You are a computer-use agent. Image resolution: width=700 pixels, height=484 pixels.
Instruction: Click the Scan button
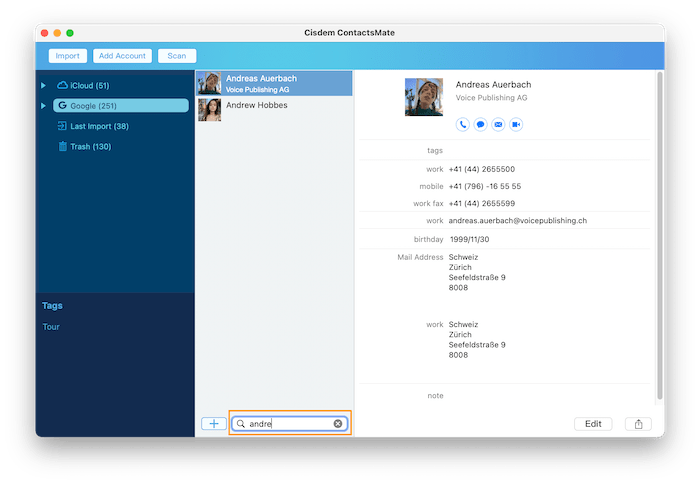click(x=177, y=56)
